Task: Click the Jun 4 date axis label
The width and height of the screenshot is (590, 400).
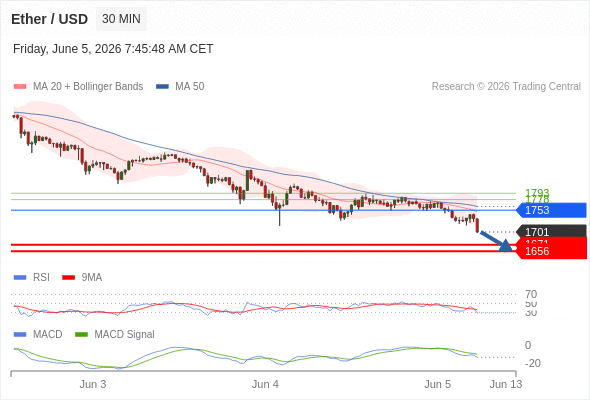Action: [265, 384]
